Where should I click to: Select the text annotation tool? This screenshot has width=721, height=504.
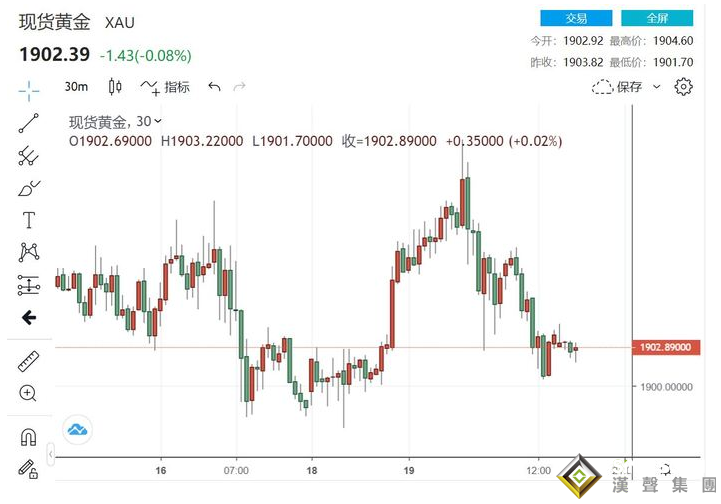28,220
